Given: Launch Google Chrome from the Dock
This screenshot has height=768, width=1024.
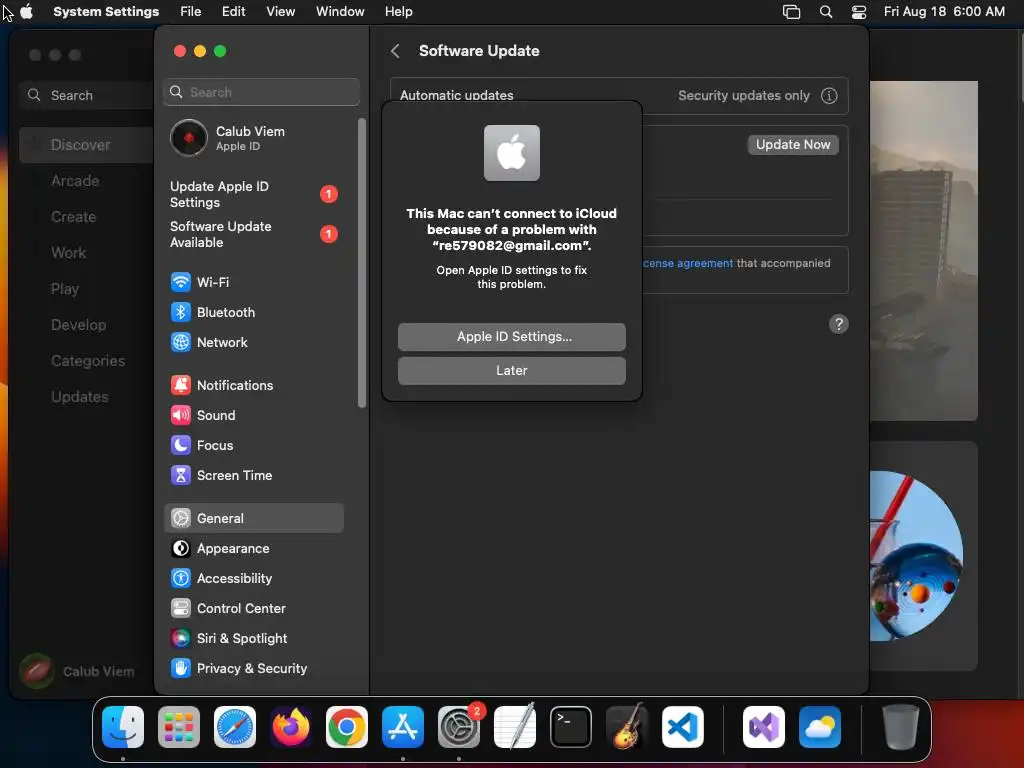Looking at the screenshot, I should tap(347, 727).
